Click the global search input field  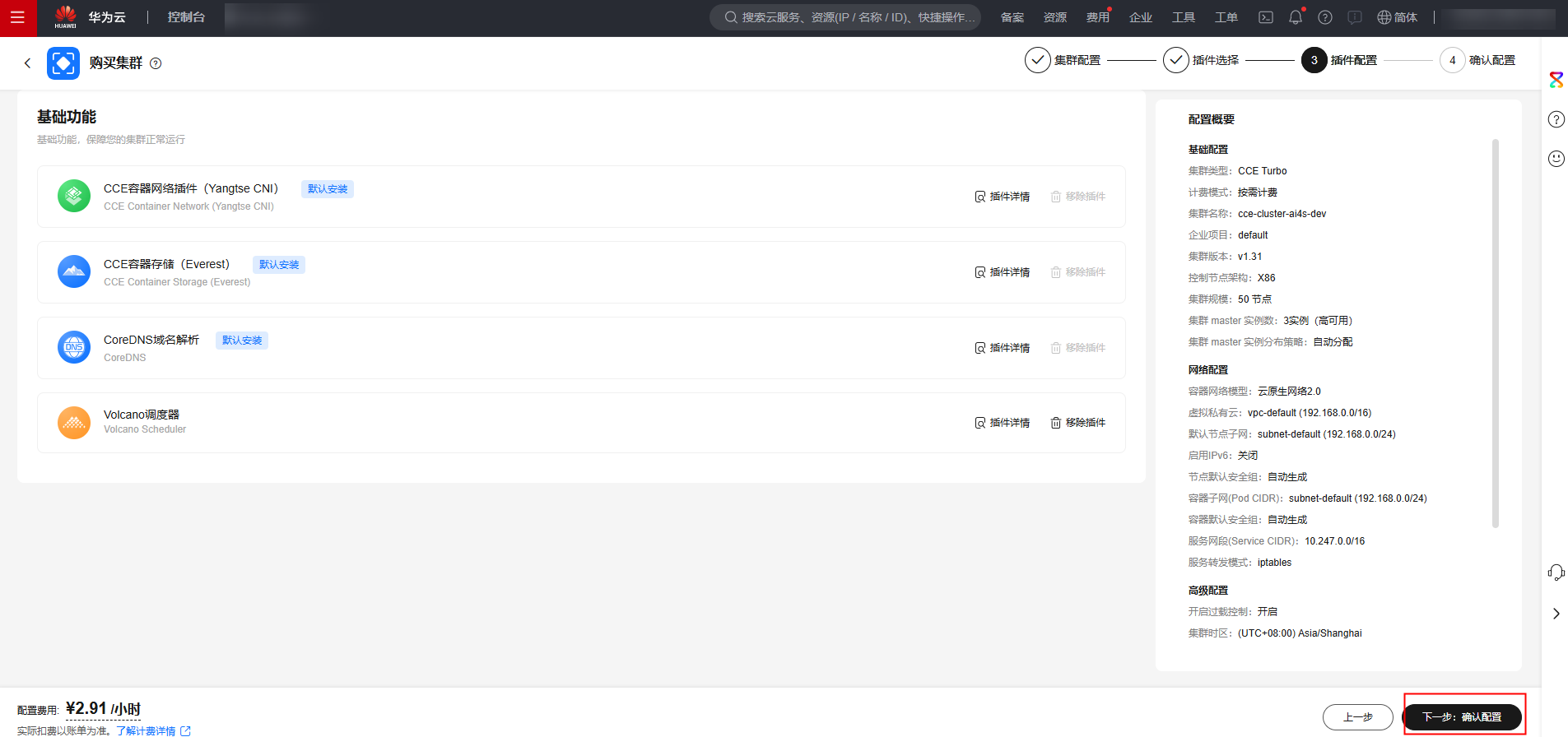[845, 17]
